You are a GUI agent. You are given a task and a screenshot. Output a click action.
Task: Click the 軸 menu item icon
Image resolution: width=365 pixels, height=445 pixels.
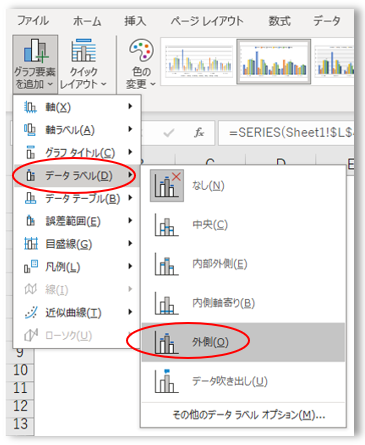pos(30,107)
